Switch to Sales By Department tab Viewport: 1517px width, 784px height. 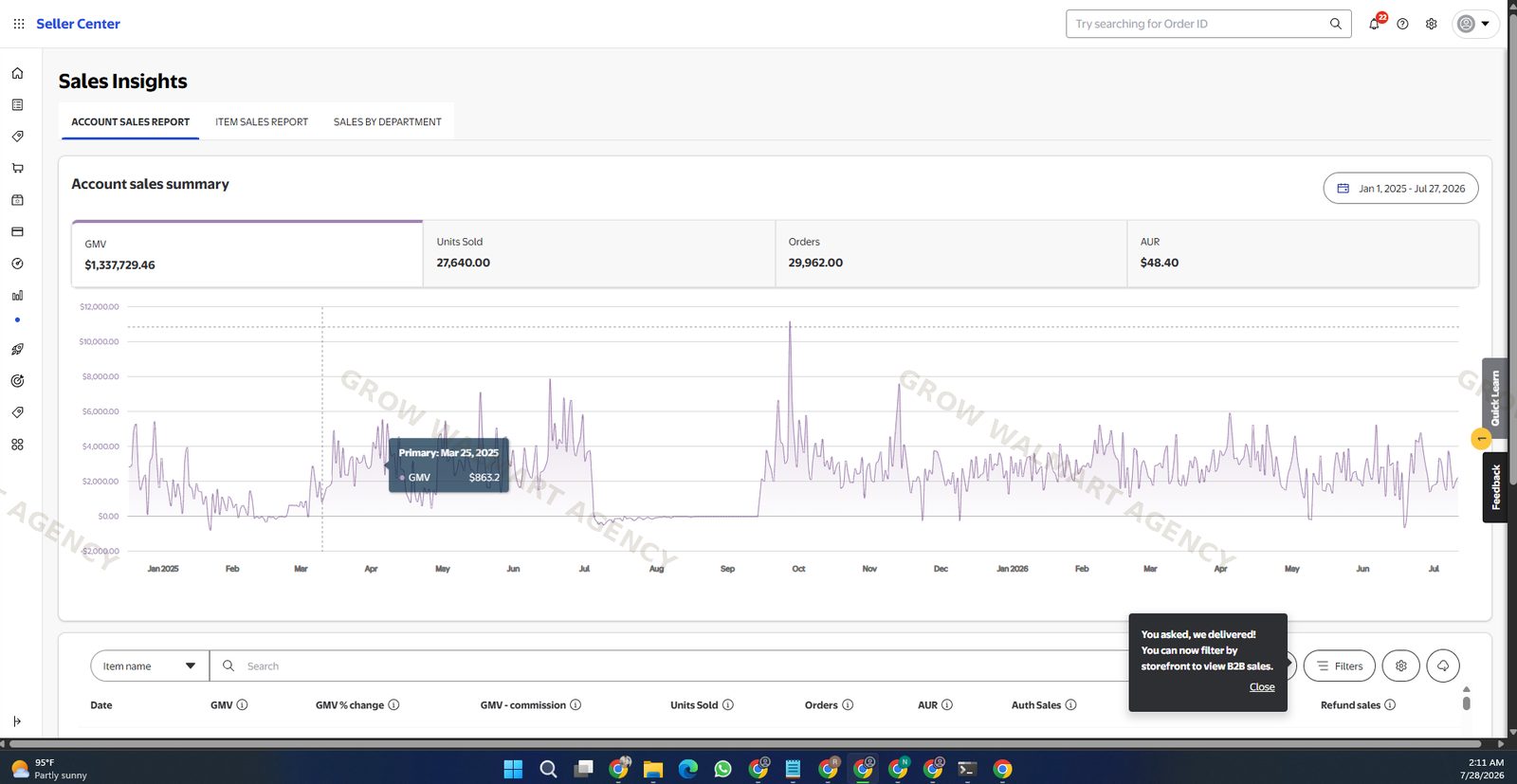point(388,122)
